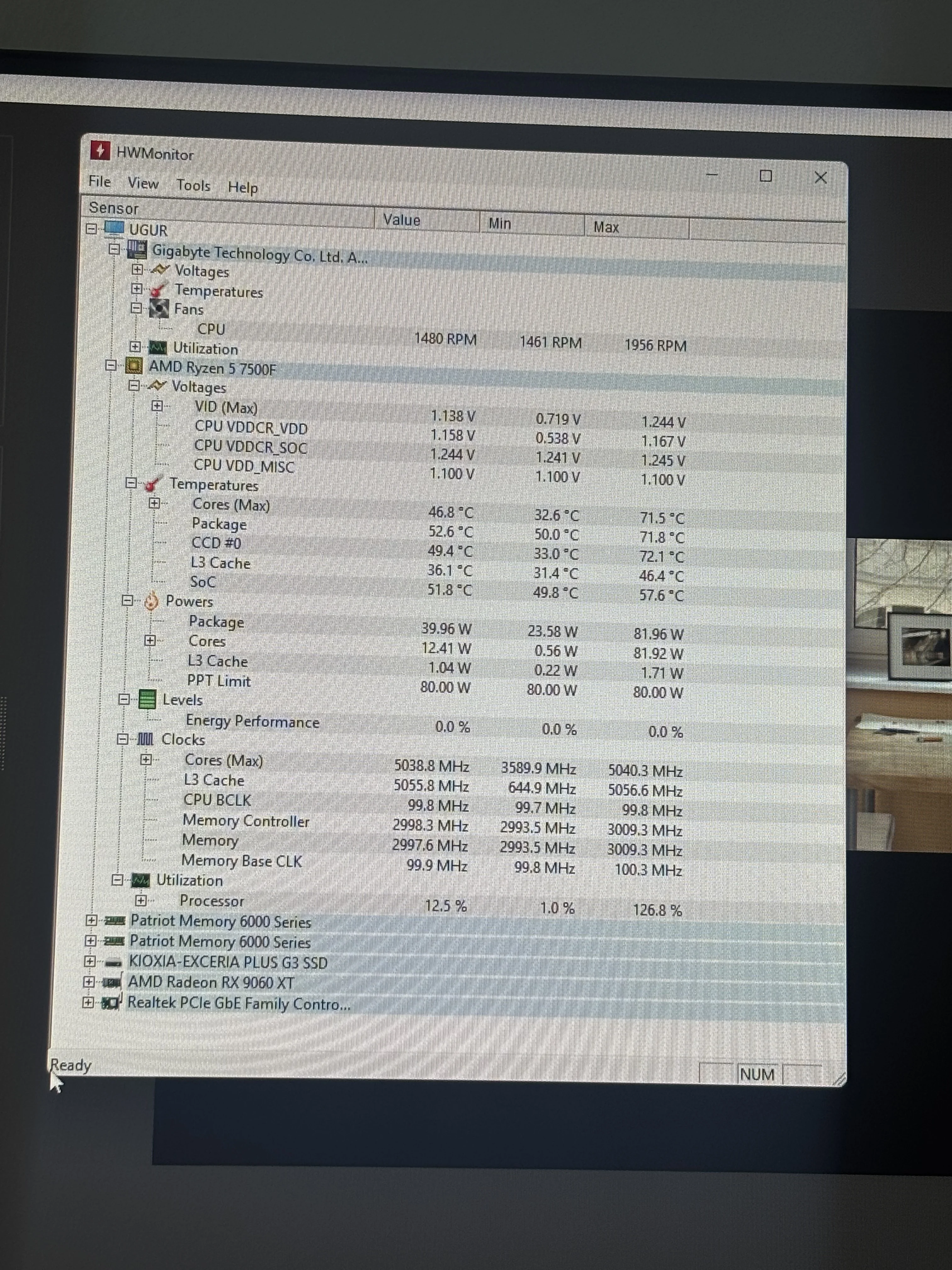
Task: Click the green Levels icon
Action: tap(147, 699)
